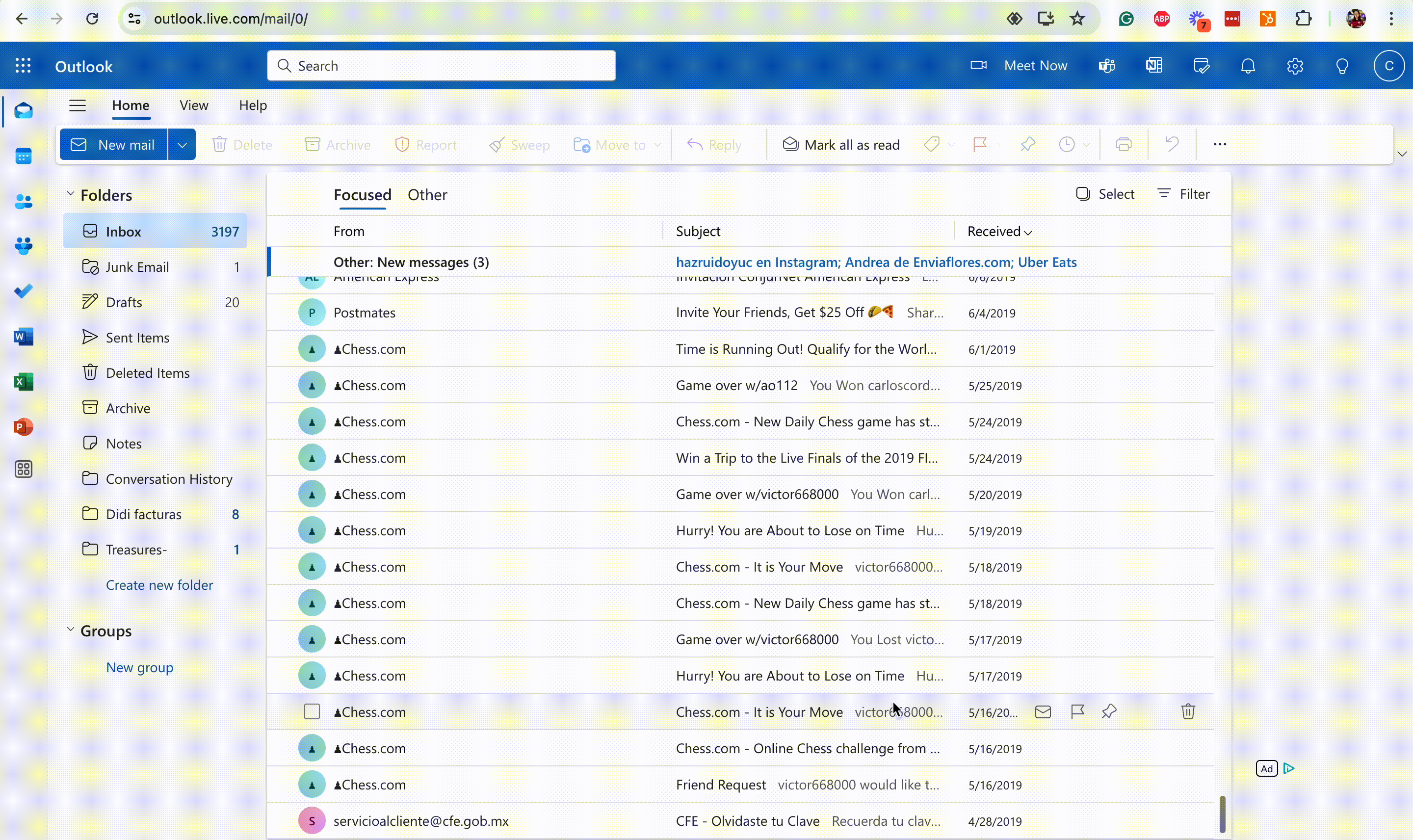Flag the hovered Chess.com It is Your Move message

point(1077,711)
